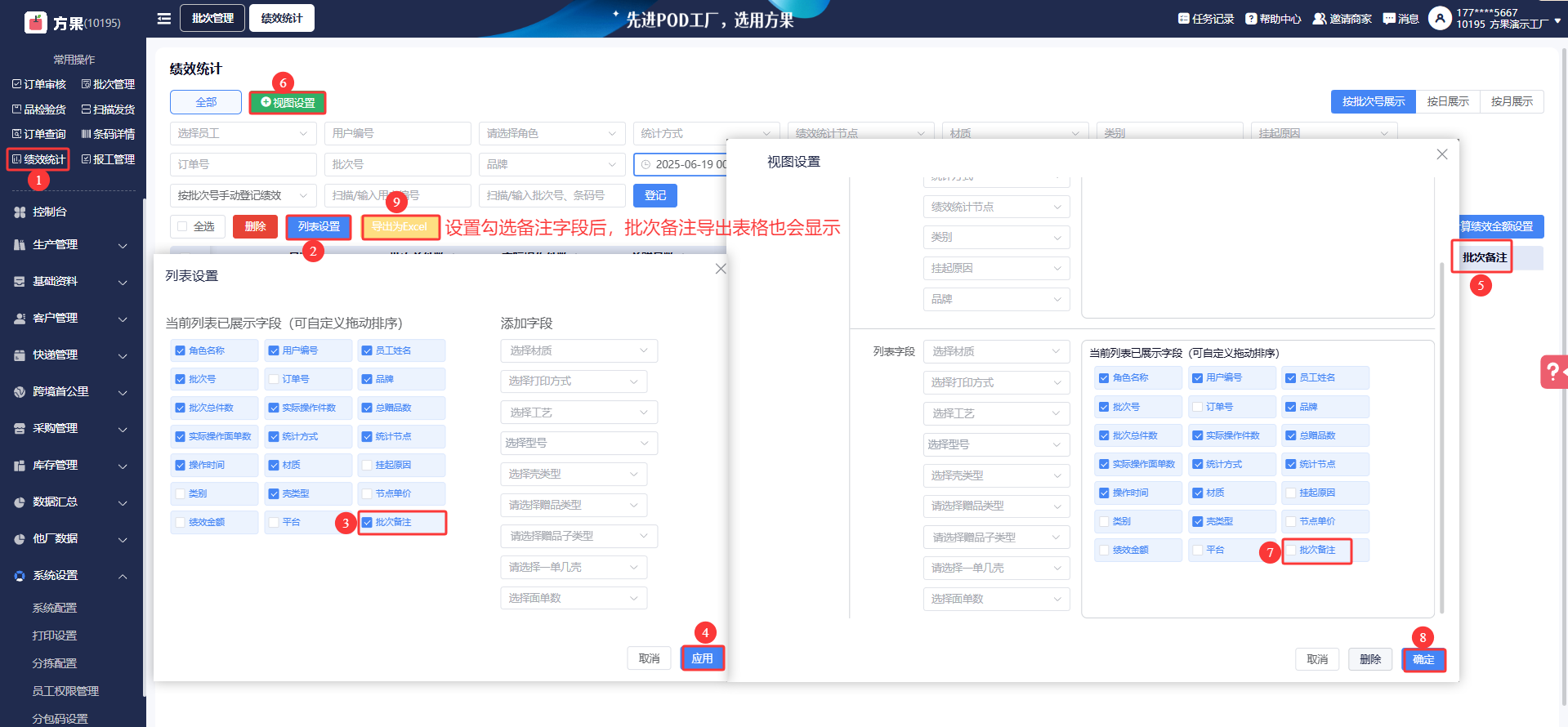
Task: Click the 视图设置 dialog vertical scrollbar
Action: pos(1441,437)
